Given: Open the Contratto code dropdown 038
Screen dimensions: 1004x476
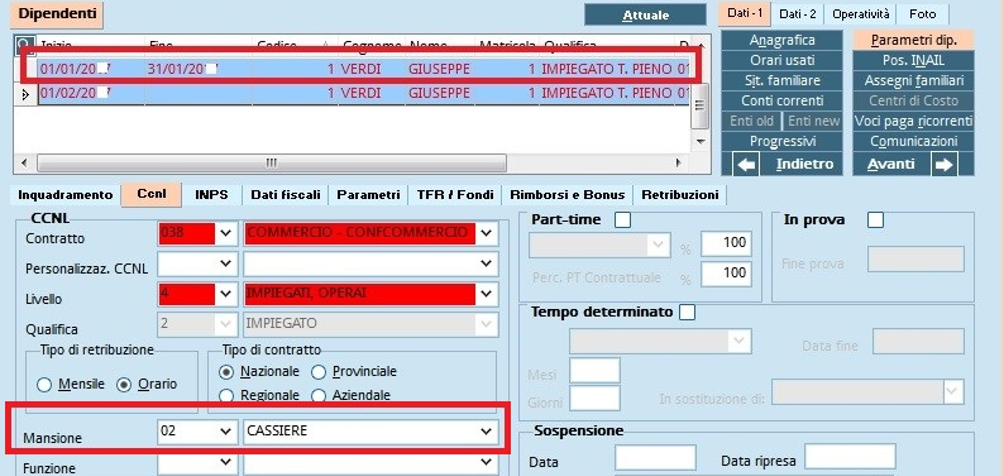Looking at the screenshot, I should (226, 233).
